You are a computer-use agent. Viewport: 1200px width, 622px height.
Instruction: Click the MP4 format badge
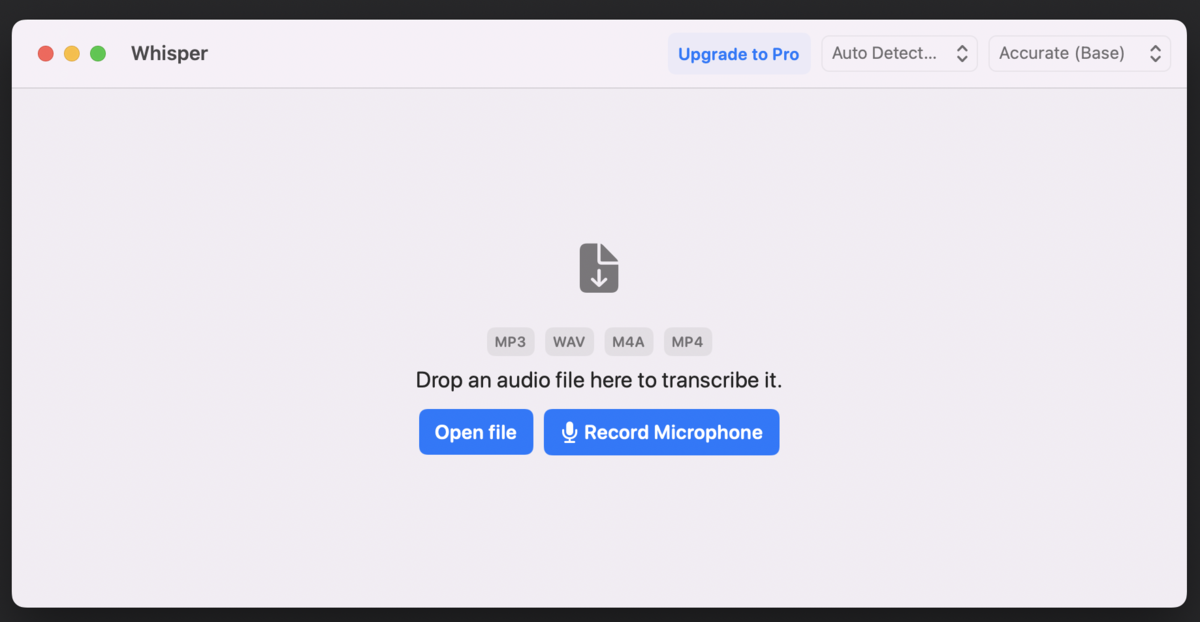[688, 342]
